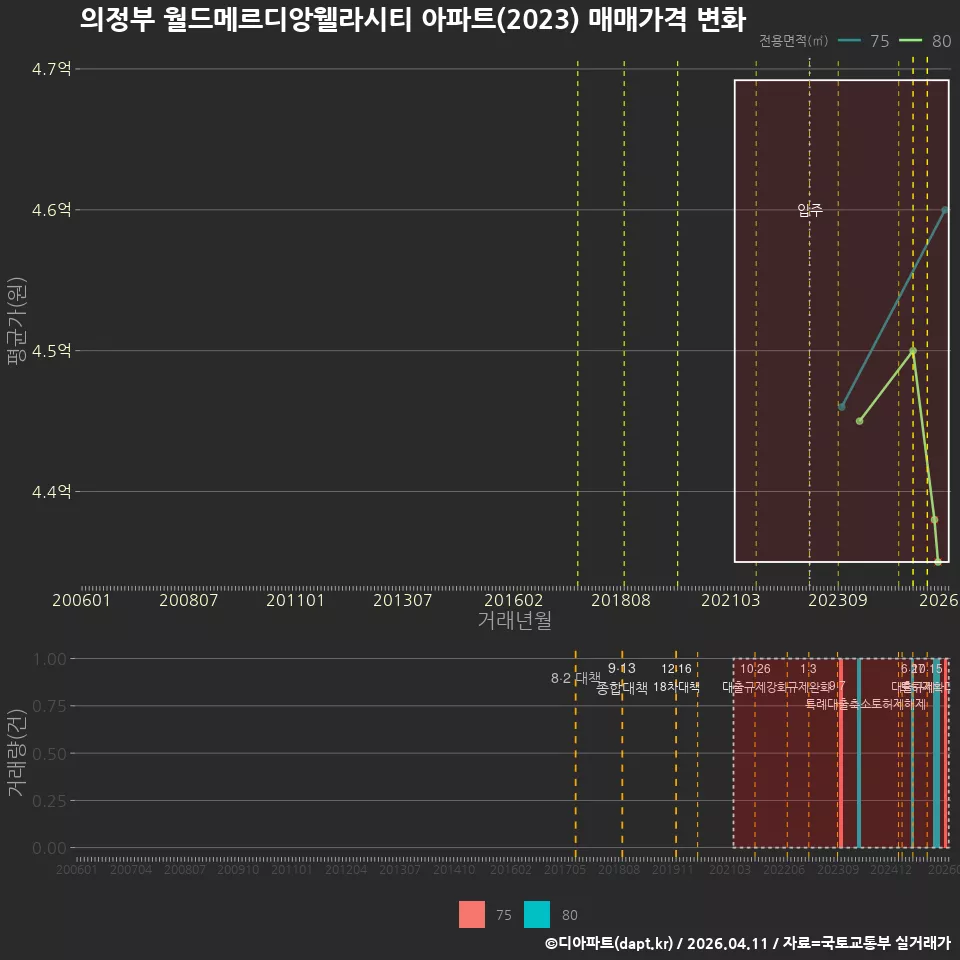This screenshot has height=960, width=960.
Task: Click 201911 on the volume chart x-axis
Action: tap(673, 869)
